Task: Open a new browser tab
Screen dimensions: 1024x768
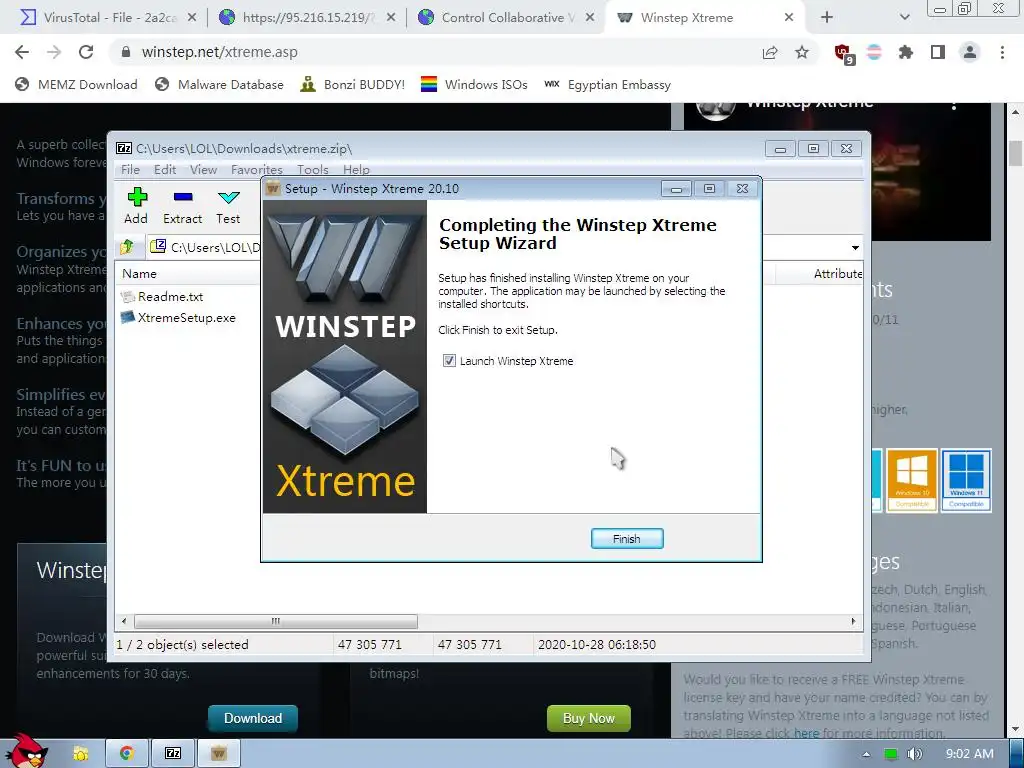Action: click(x=827, y=18)
